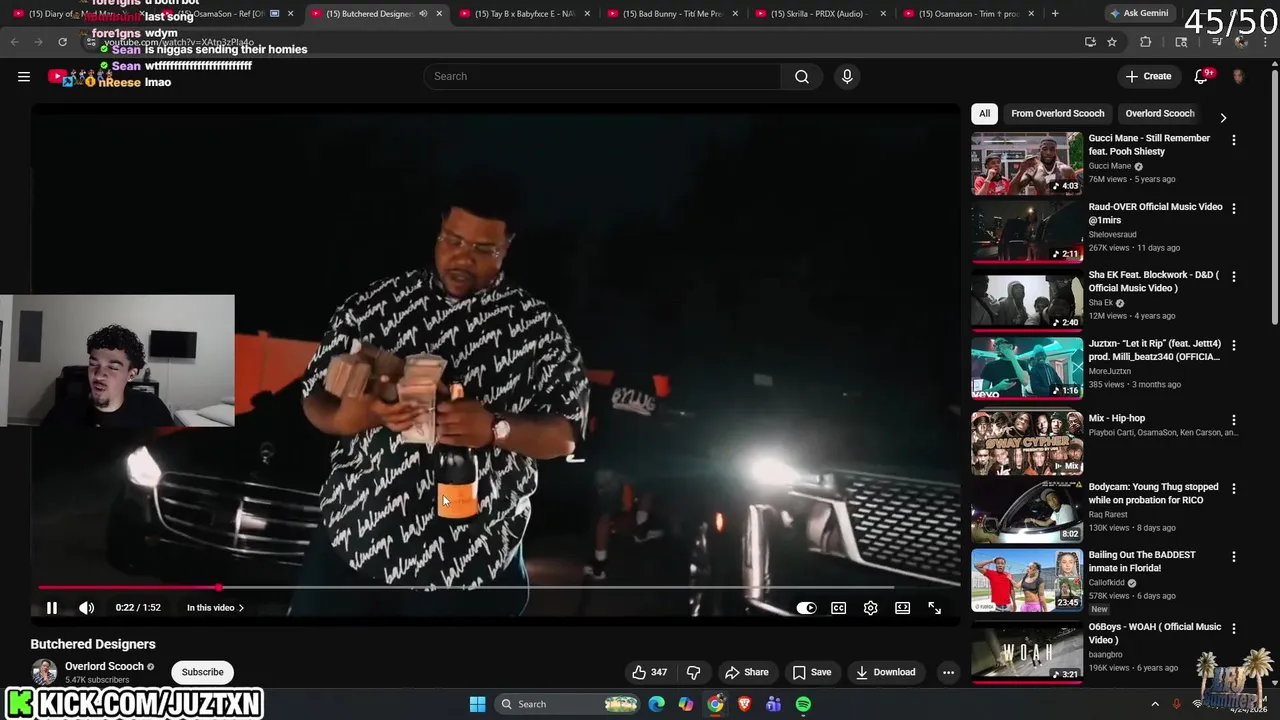Image resolution: width=1280 pixels, height=720 pixels.
Task: Switch to theater mode
Action: point(903,608)
